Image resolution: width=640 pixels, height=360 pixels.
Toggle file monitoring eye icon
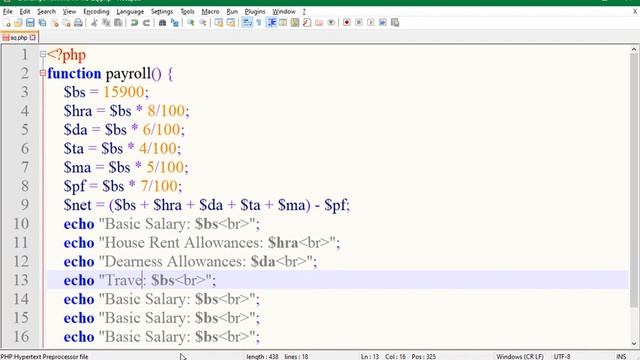tap(331, 23)
